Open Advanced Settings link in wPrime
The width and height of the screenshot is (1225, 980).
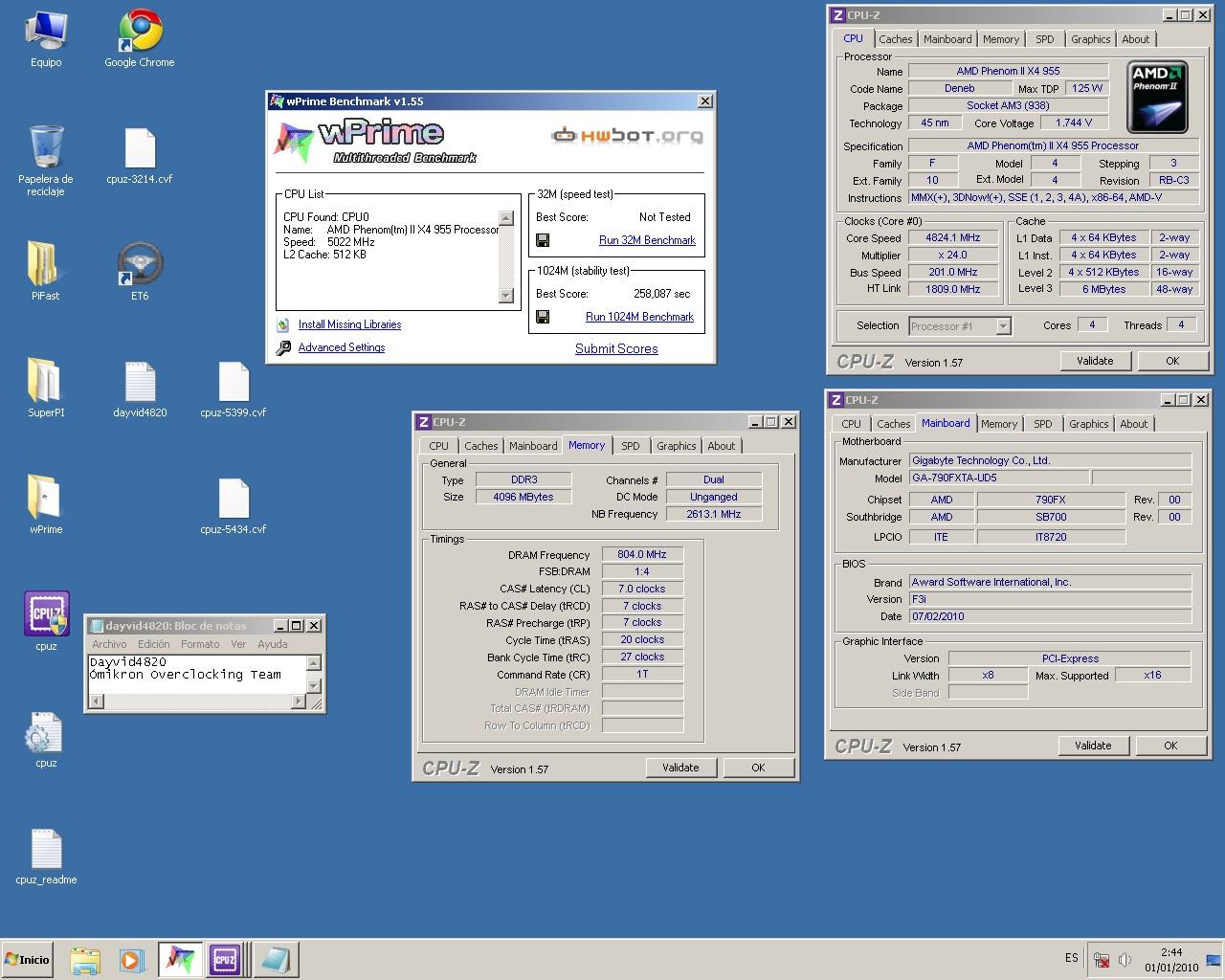pyautogui.click(x=342, y=347)
